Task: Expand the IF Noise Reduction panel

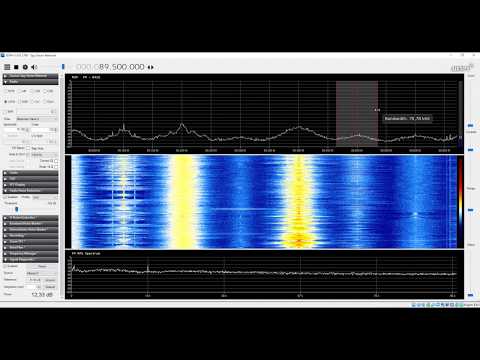Action: (x=30, y=218)
